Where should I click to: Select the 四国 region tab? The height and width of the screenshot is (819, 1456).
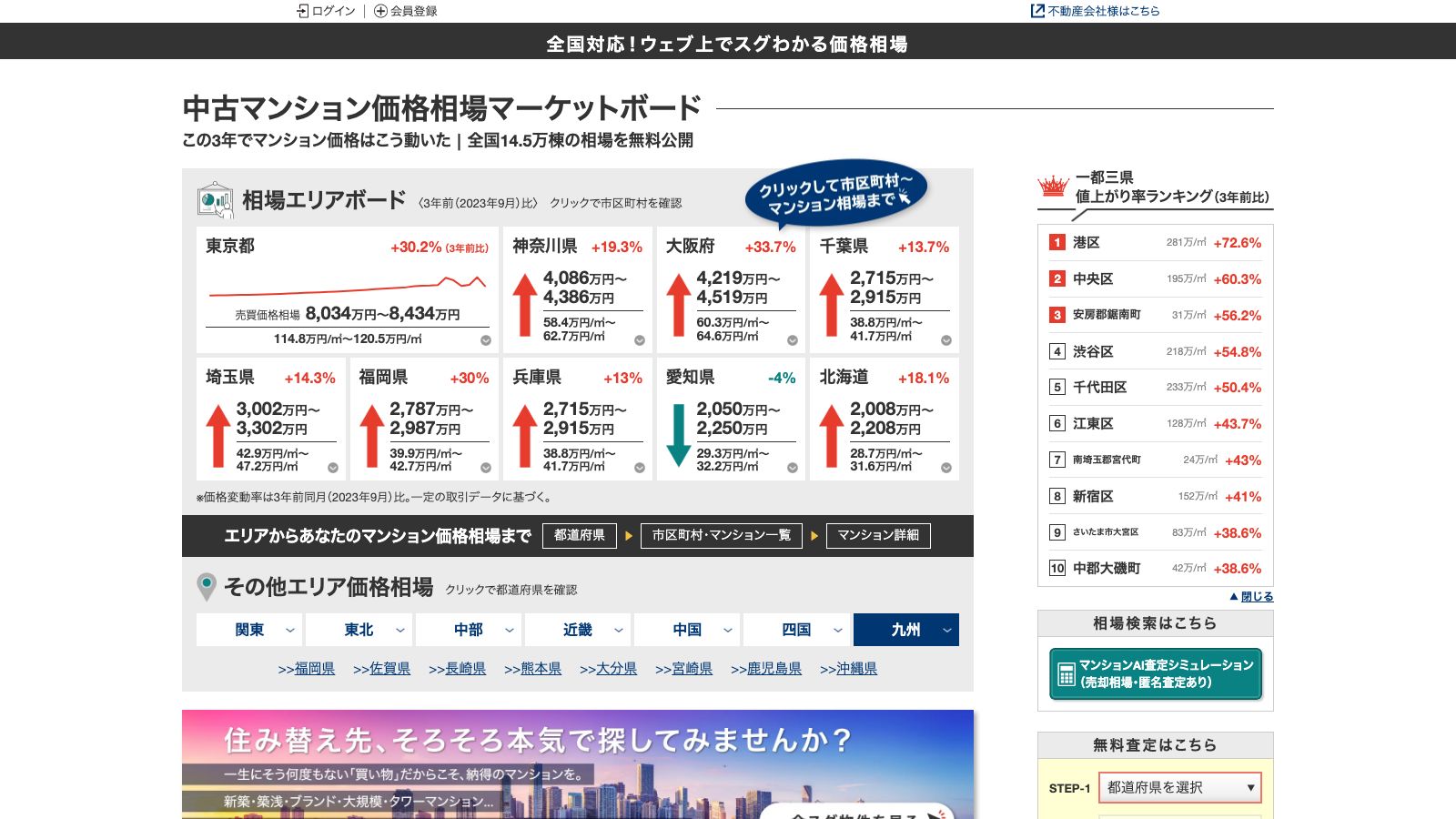click(x=796, y=630)
